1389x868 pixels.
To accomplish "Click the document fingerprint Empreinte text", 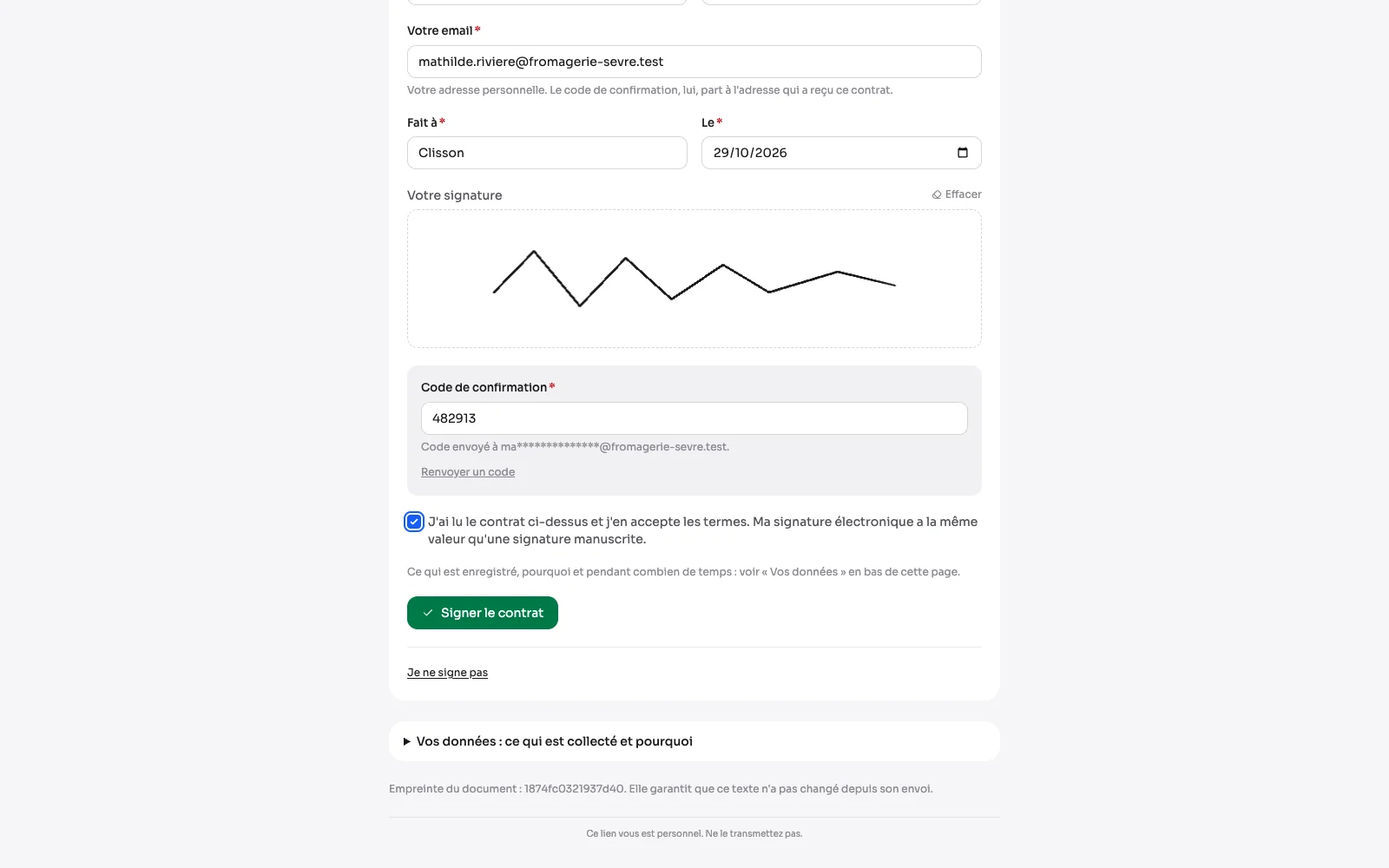I will click(661, 789).
